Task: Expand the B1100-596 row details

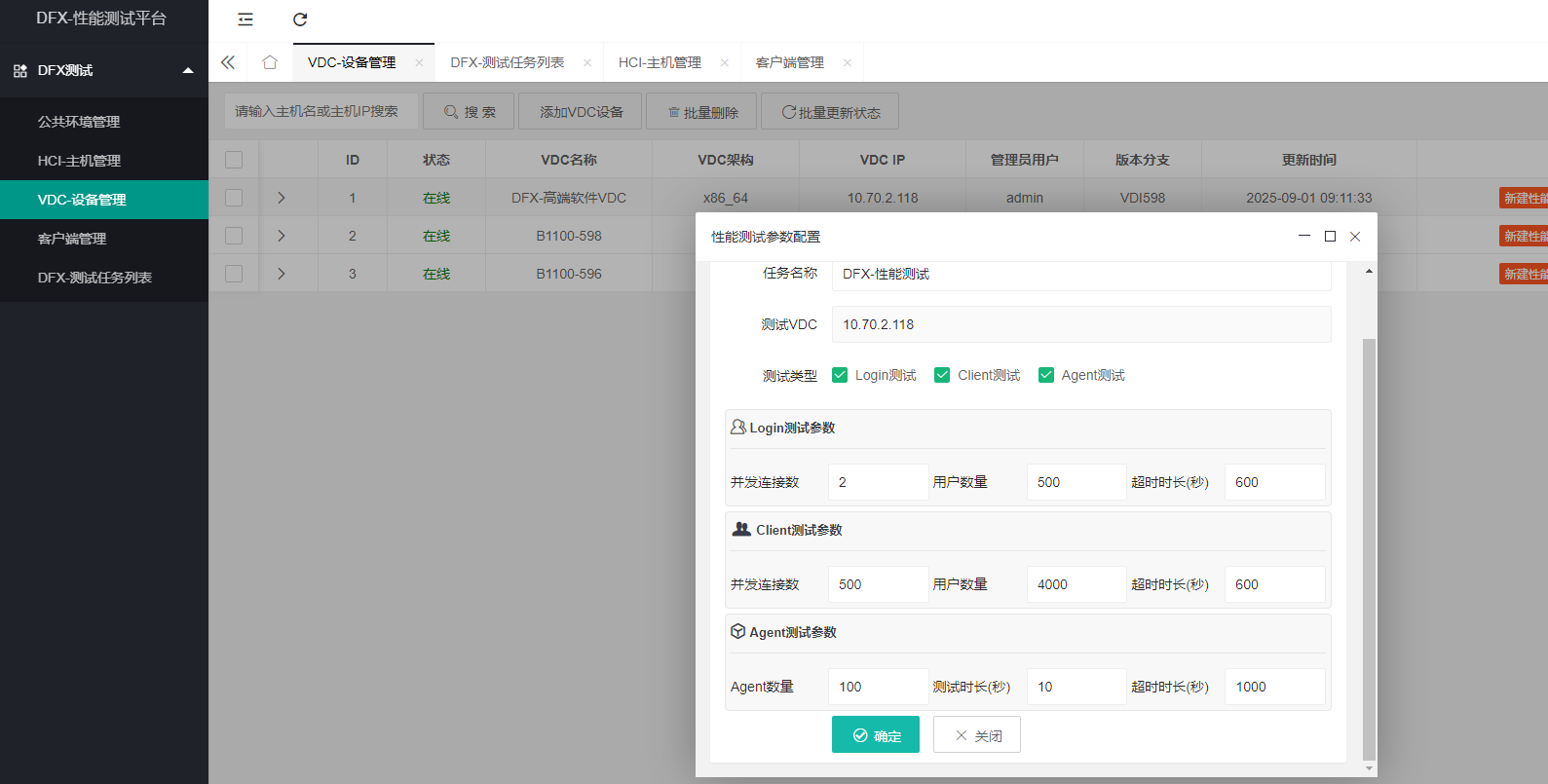Action: pyautogui.click(x=282, y=274)
